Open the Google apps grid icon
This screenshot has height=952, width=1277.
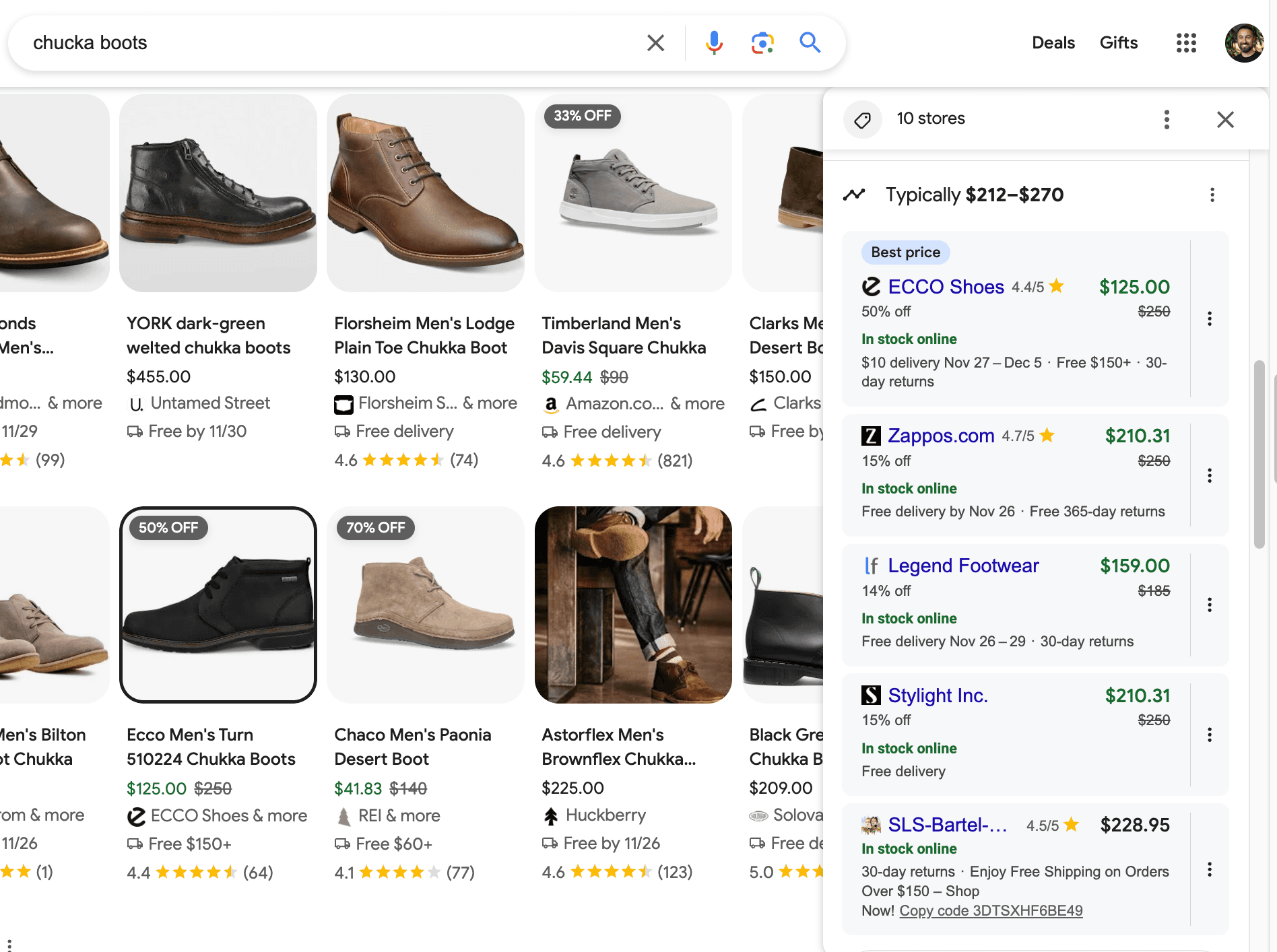click(1186, 42)
